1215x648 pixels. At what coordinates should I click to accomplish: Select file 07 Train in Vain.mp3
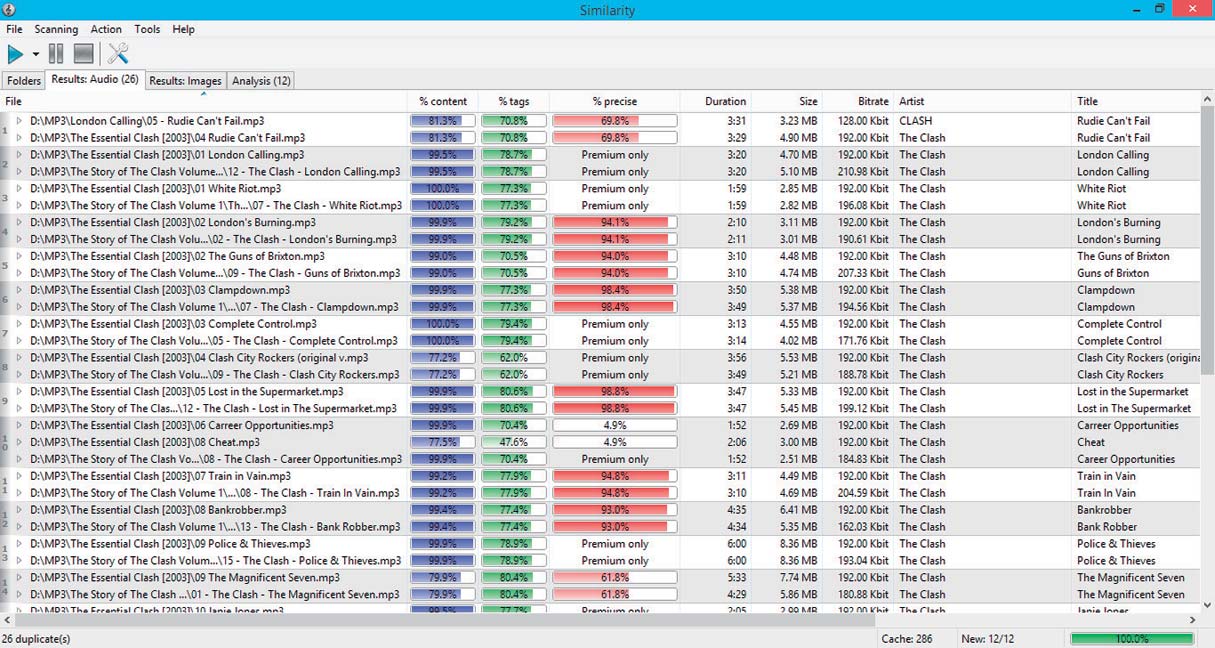(161, 476)
